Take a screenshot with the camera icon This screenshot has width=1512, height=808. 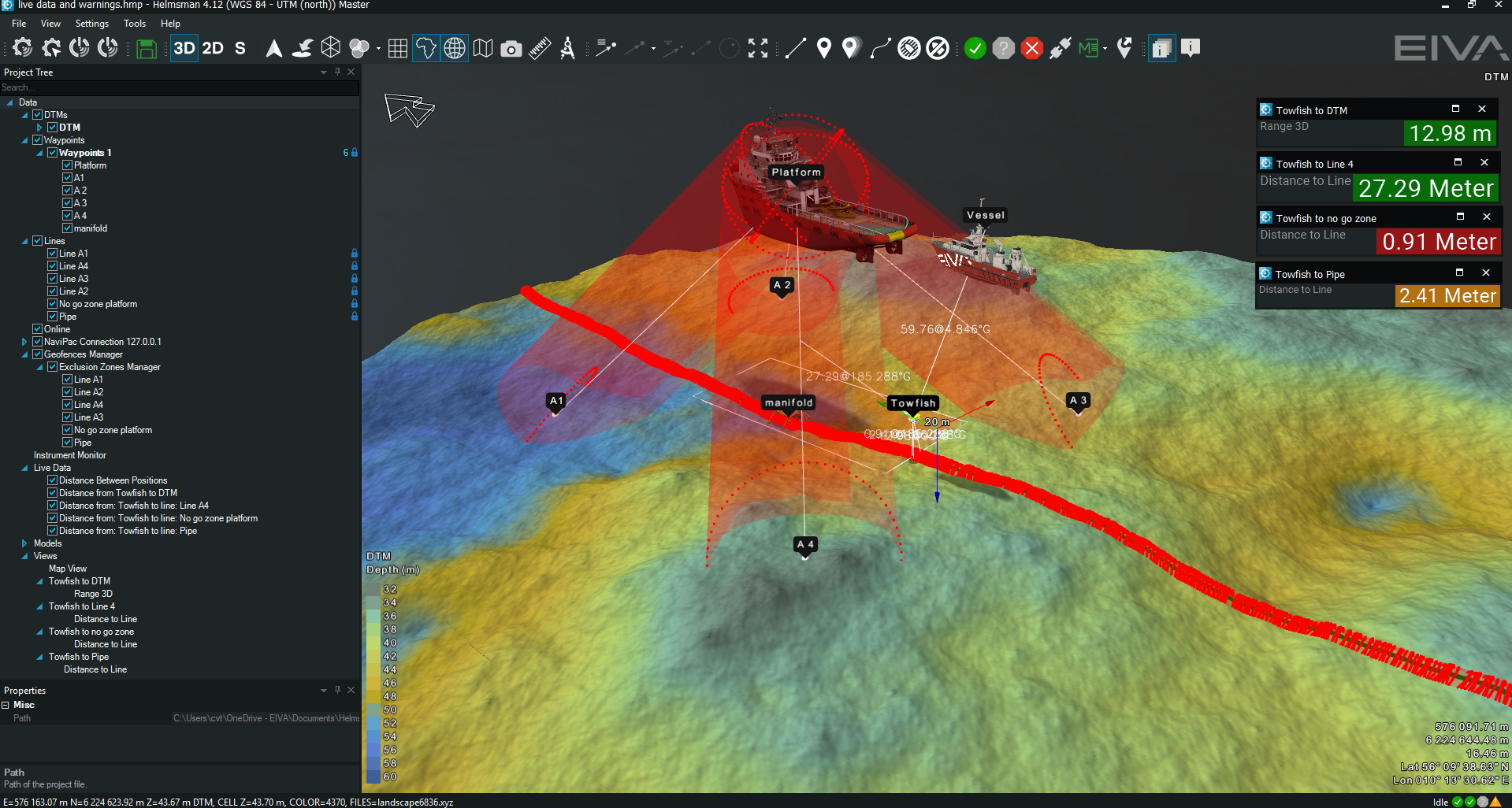511,49
